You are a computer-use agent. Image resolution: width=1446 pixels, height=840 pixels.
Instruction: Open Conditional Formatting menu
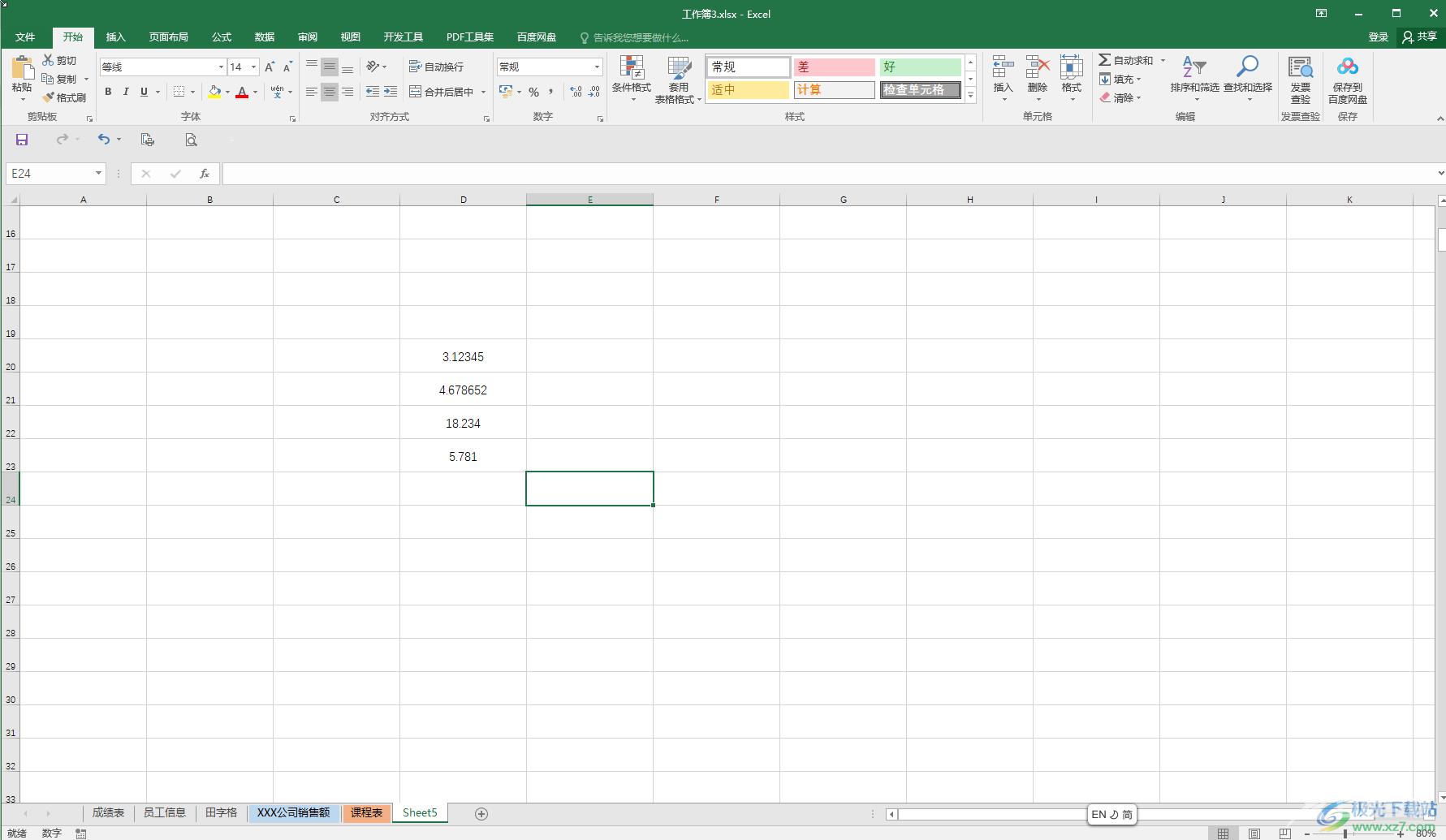pyautogui.click(x=631, y=79)
